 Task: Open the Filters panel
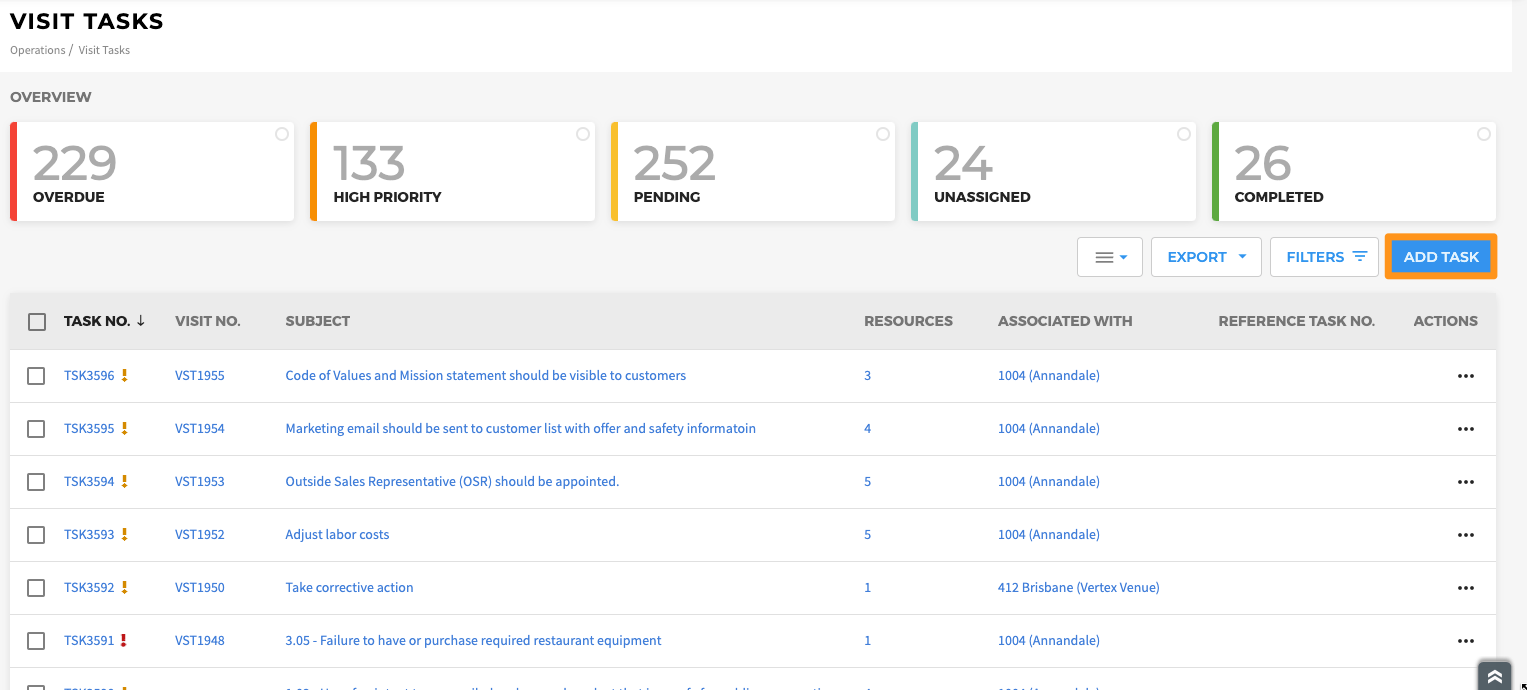click(1325, 257)
